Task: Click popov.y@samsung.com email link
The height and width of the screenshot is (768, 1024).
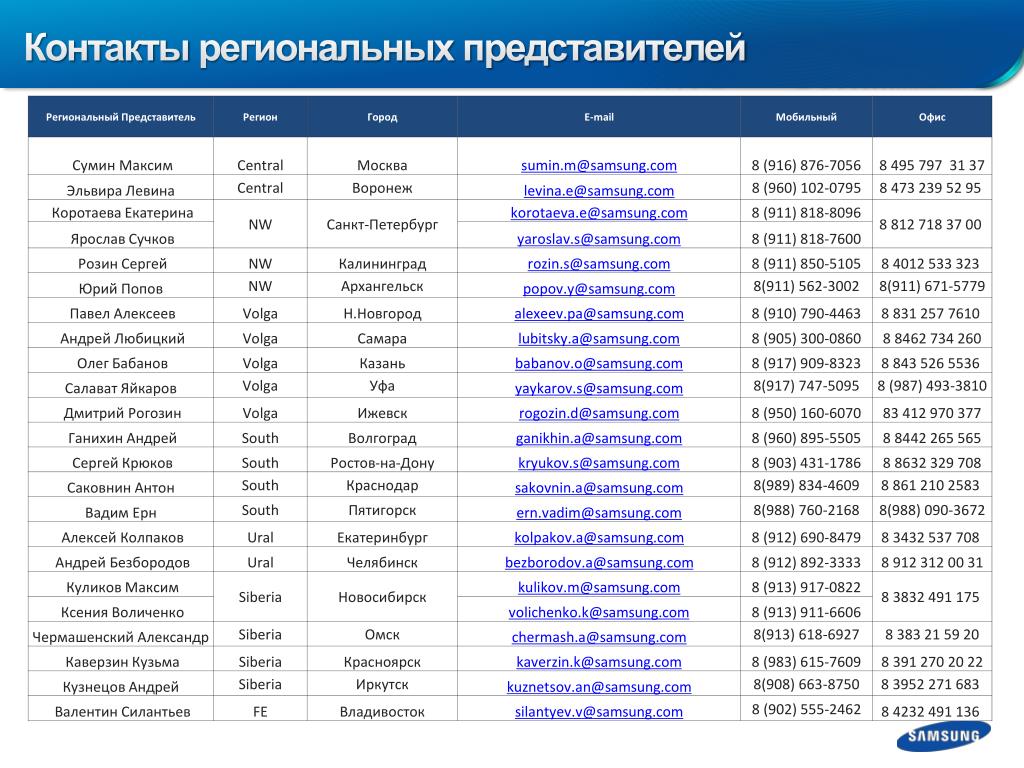Action: tap(599, 289)
